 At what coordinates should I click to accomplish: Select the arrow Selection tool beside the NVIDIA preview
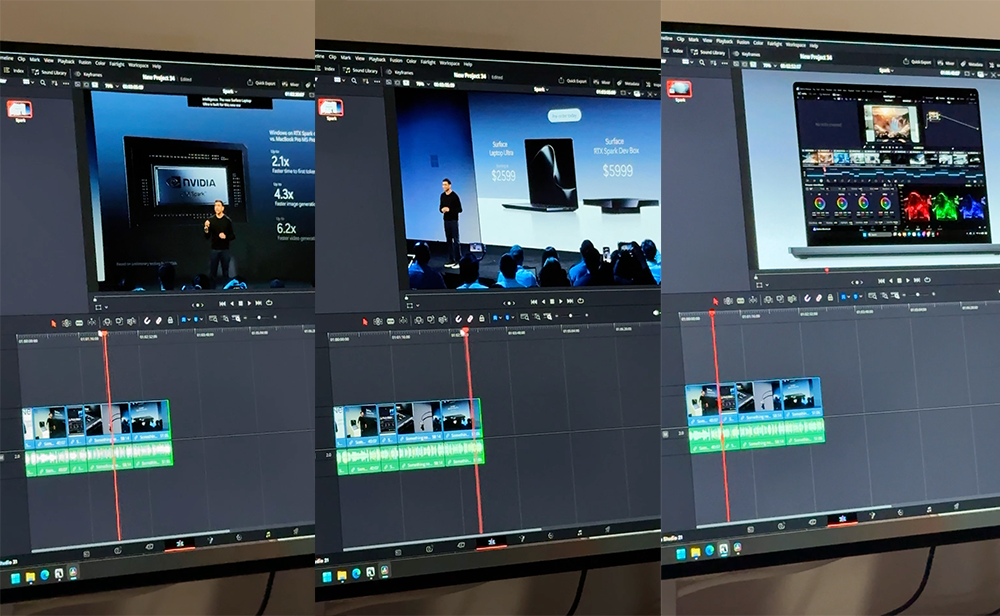pos(54,323)
